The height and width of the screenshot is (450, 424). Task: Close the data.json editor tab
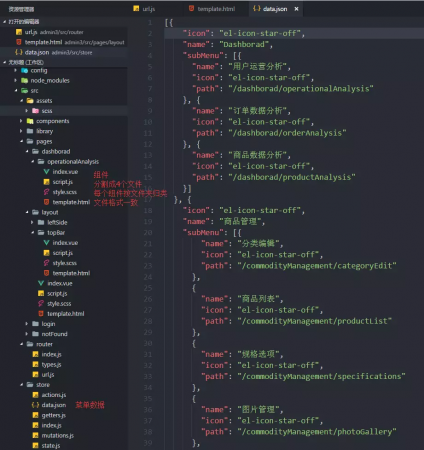pyautogui.click(x=296, y=9)
